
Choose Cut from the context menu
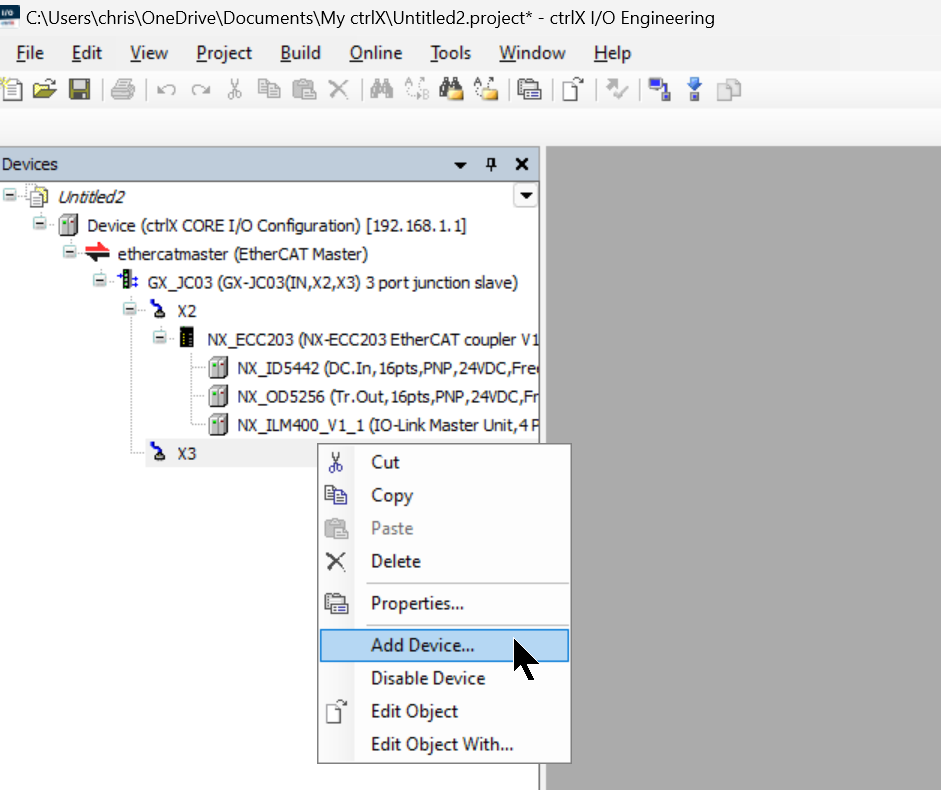[444, 462]
